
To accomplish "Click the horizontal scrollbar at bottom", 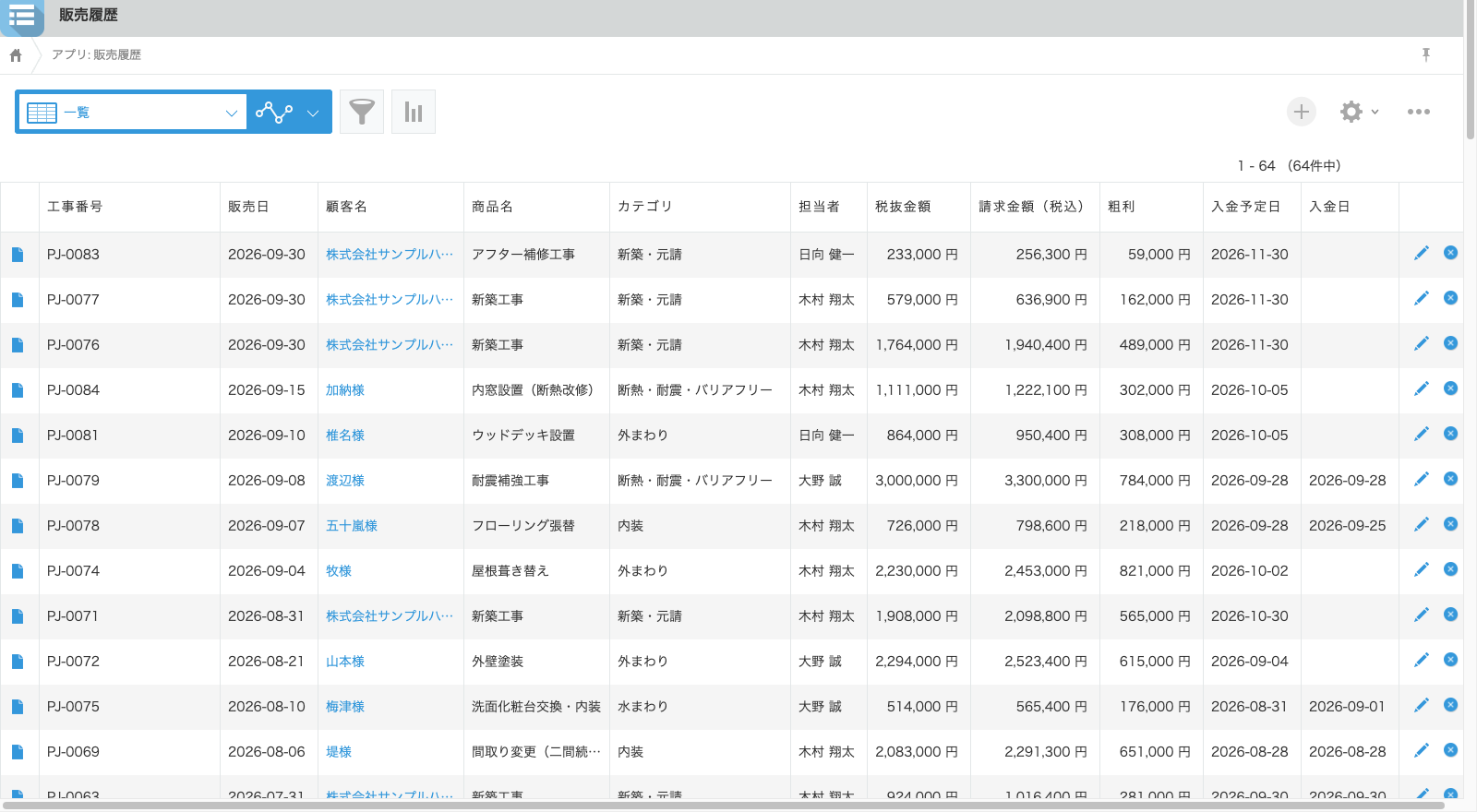I will [724, 806].
